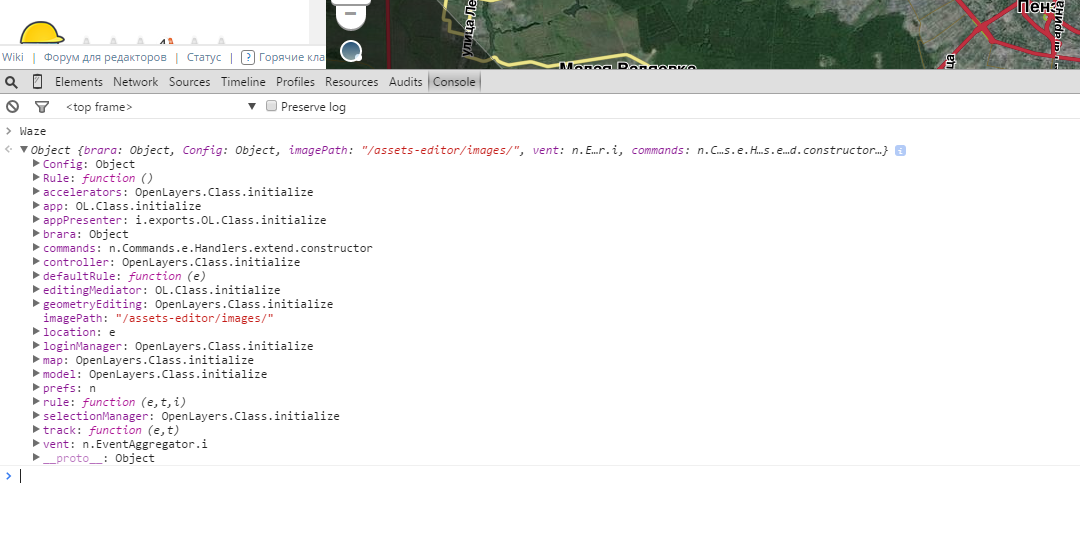The height and width of the screenshot is (558, 1080).
Task: Expand the location property
Action: 37,332
